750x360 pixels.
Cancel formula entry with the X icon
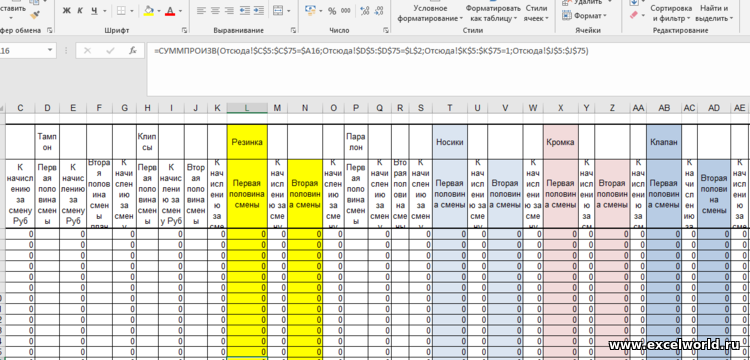coord(88,50)
